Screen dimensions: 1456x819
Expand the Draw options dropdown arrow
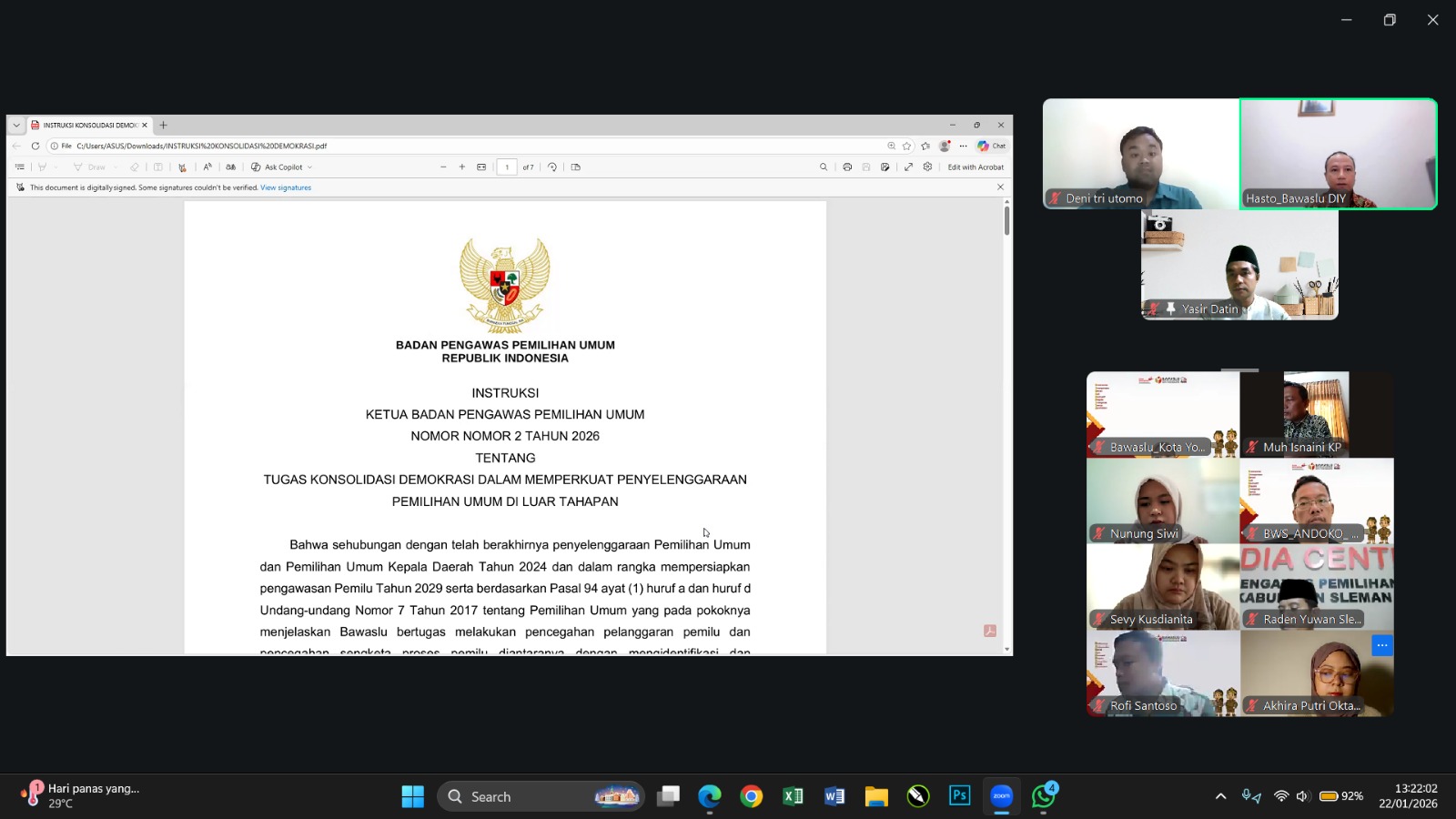[x=116, y=167]
